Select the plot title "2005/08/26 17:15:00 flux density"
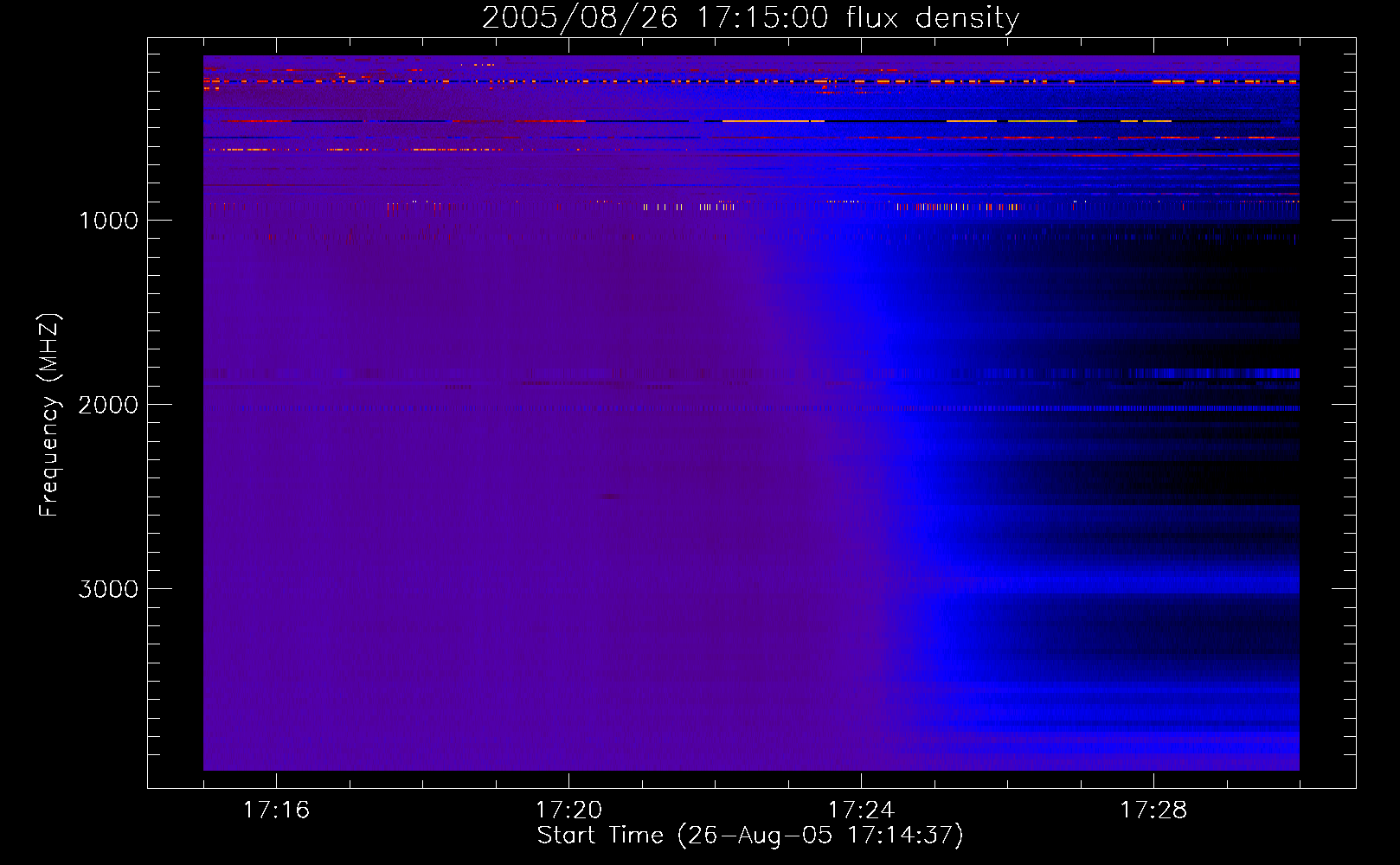The image size is (1400, 865). tap(750, 18)
